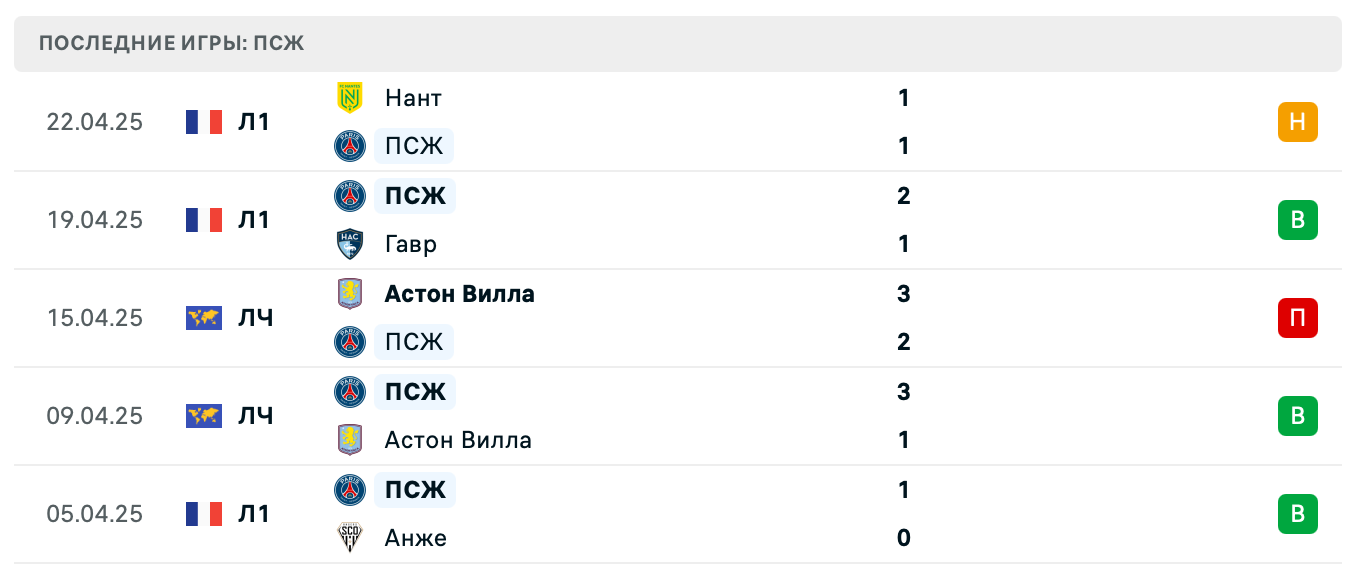Click the Nantes club crest icon
Image resolution: width=1356 pixels, height=578 pixels.
(349, 98)
